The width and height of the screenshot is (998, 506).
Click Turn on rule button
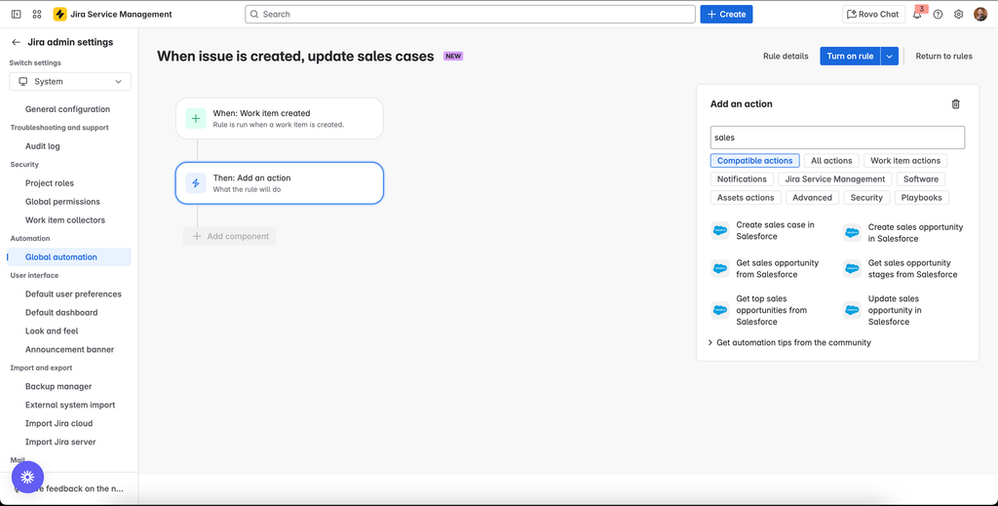coord(850,56)
